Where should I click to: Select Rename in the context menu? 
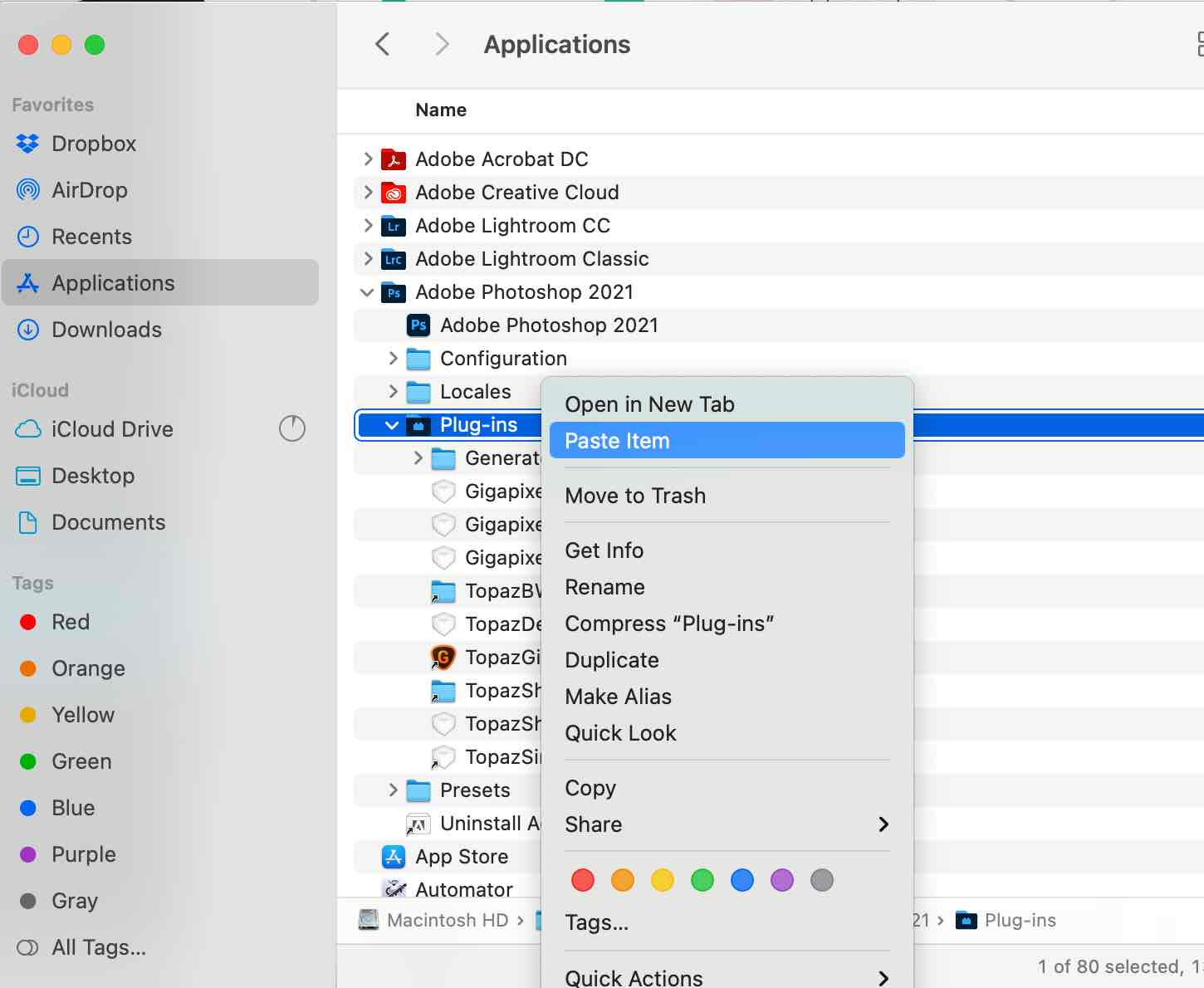point(727,587)
